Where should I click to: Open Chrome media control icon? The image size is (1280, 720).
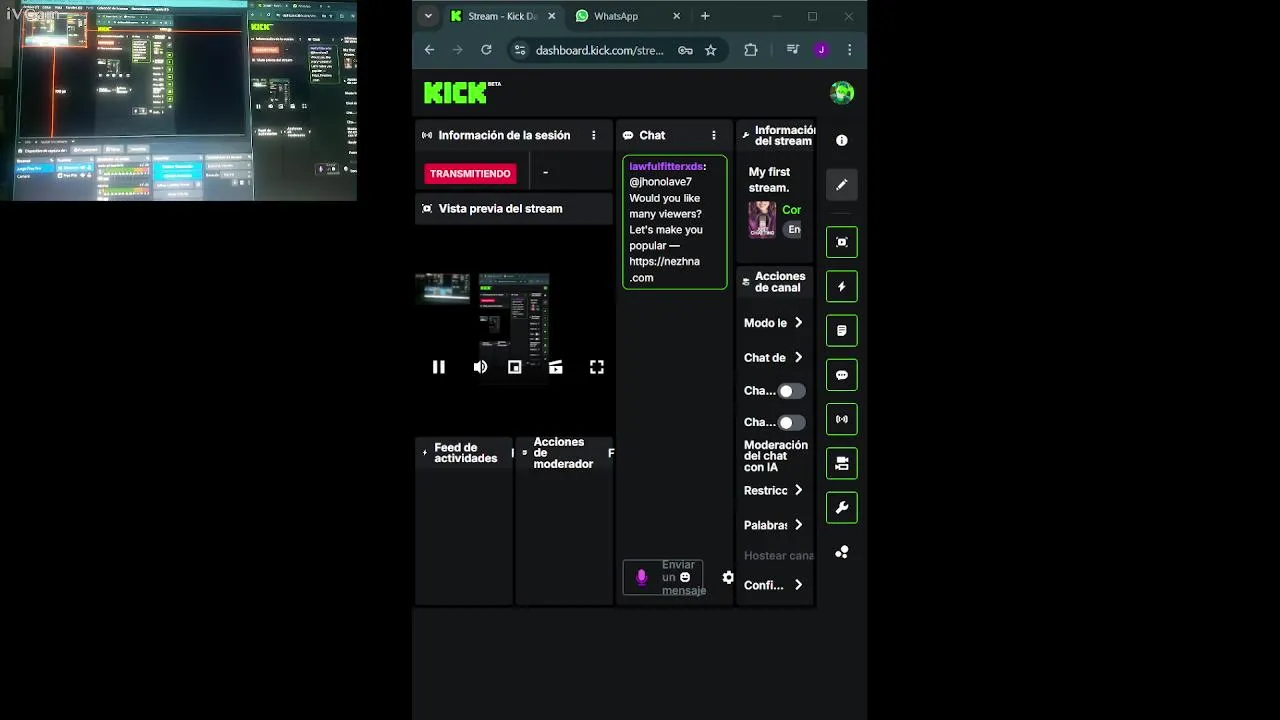[793, 50]
